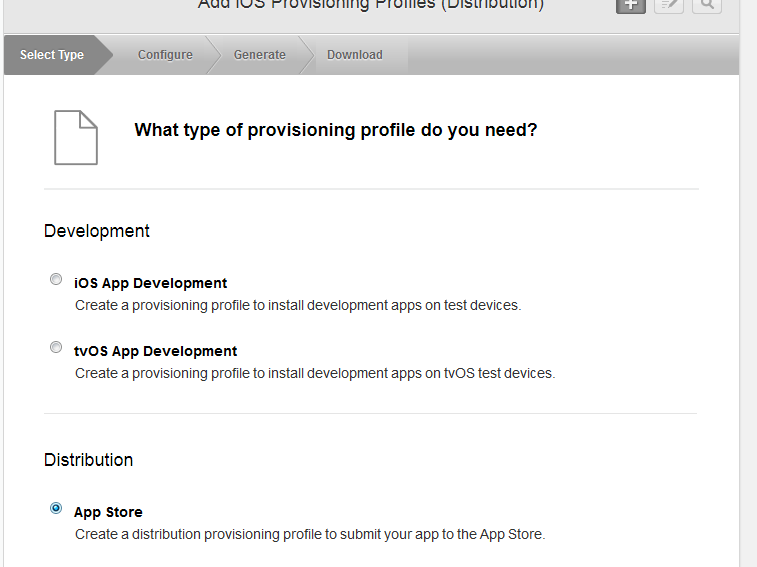Click the bold iOS App Development label
Screen dimensions: 757x567
[151, 283]
